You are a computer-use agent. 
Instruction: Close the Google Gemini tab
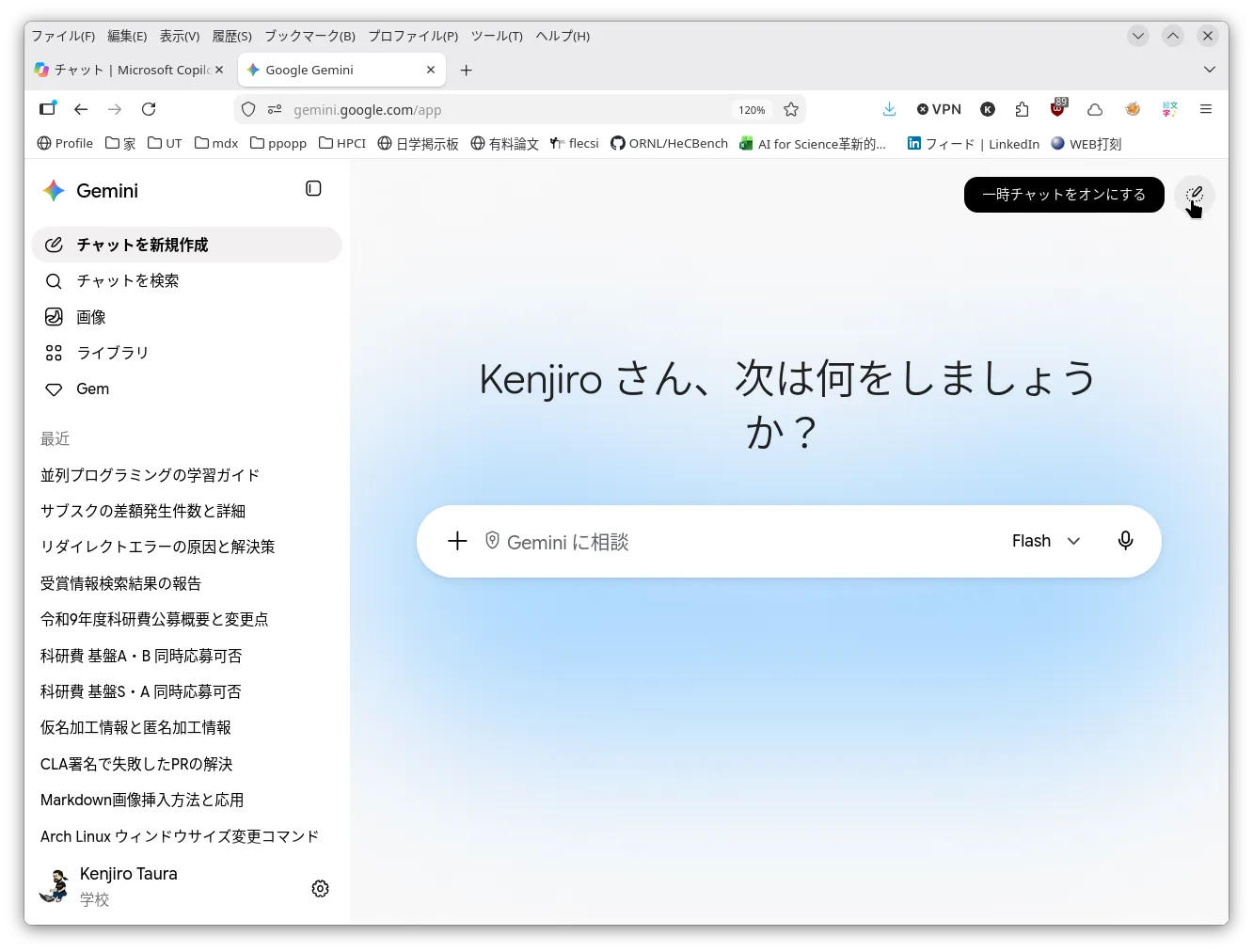[431, 70]
